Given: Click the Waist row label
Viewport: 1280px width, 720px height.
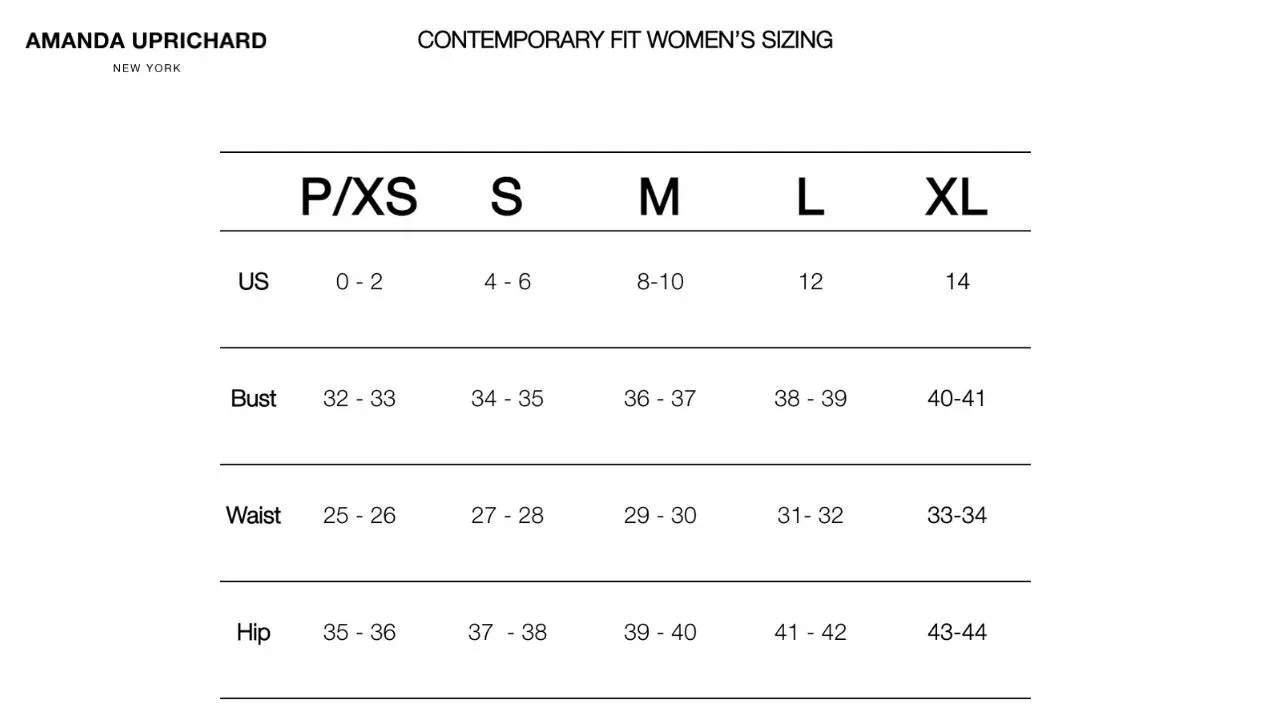Looking at the screenshot, I should (x=253, y=515).
